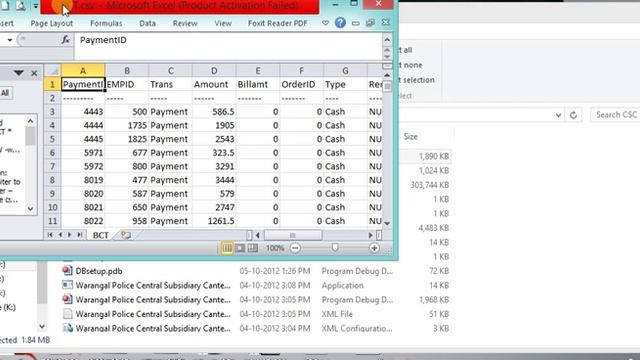This screenshot has height=360, width=640.
Task: Select cell with amount 1261.5
Action: tap(214, 221)
